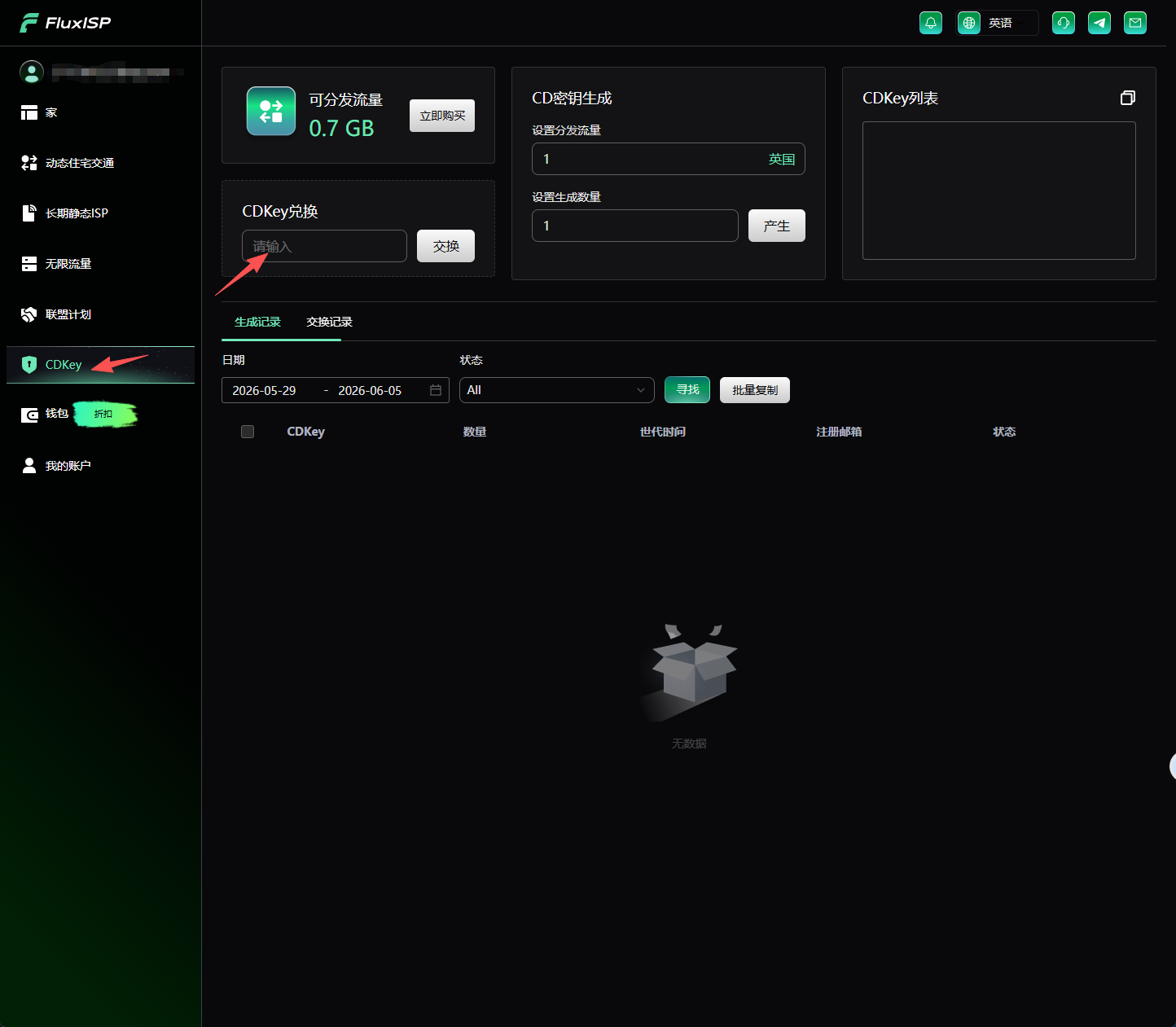Click the CDKey column header
The height and width of the screenshot is (1027, 1176).
[305, 432]
